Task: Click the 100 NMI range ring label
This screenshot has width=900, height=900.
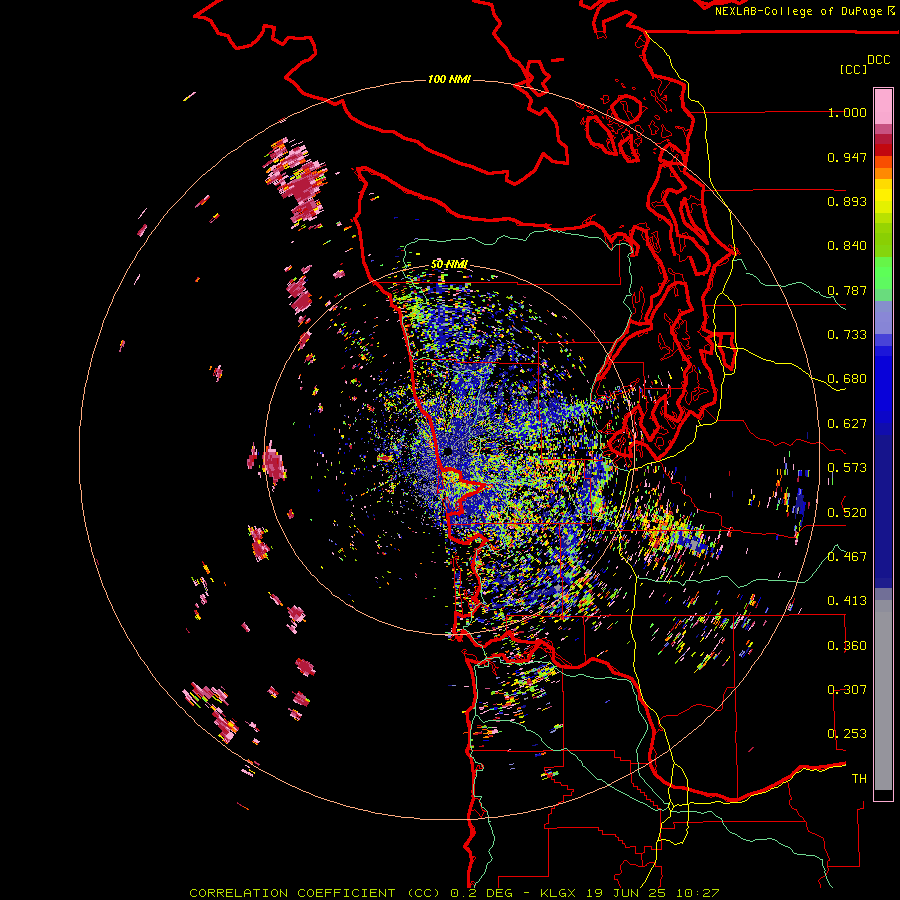Action: click(x=449, y=79)
